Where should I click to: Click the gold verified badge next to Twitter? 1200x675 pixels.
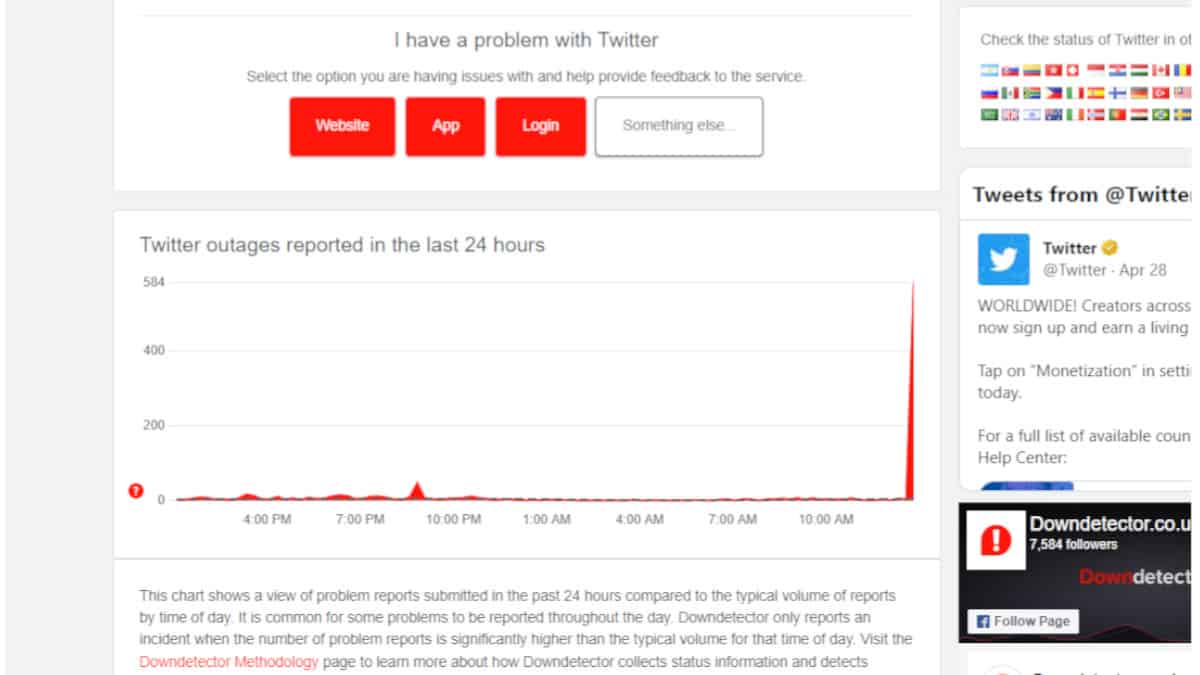click(x=1110, y=248)
